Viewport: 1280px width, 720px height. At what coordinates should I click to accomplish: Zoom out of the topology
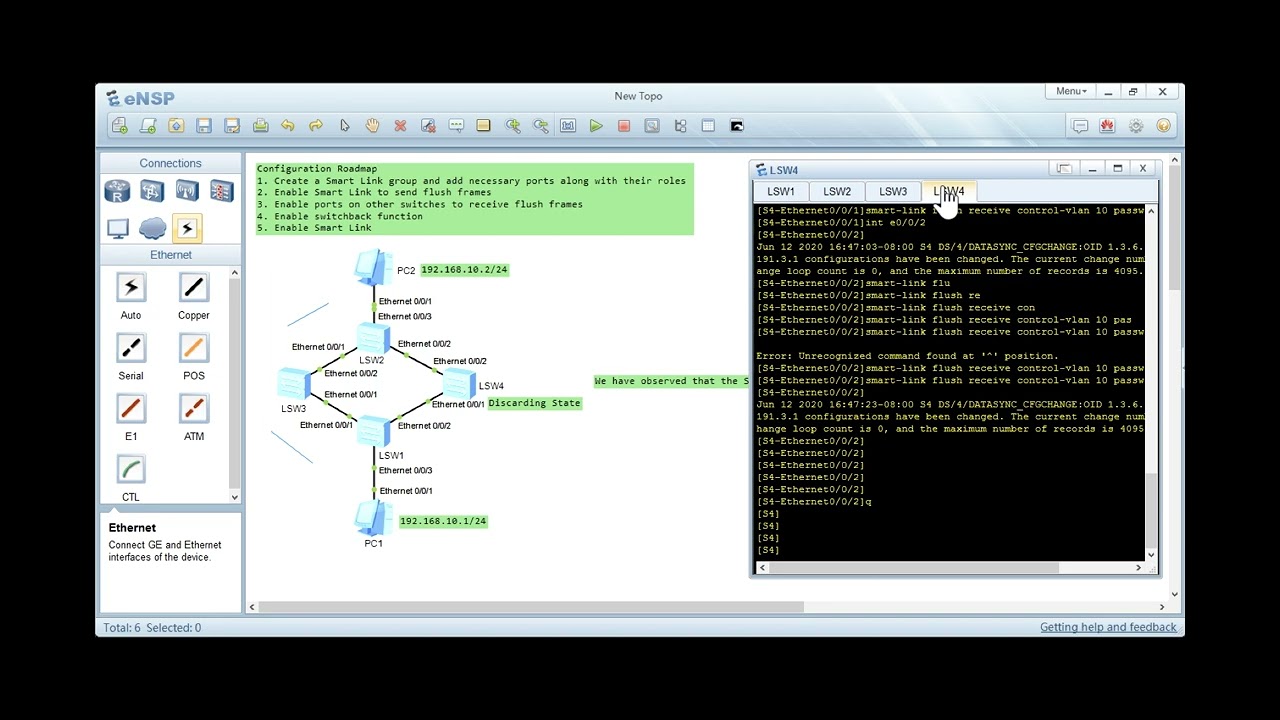point(541,126)
